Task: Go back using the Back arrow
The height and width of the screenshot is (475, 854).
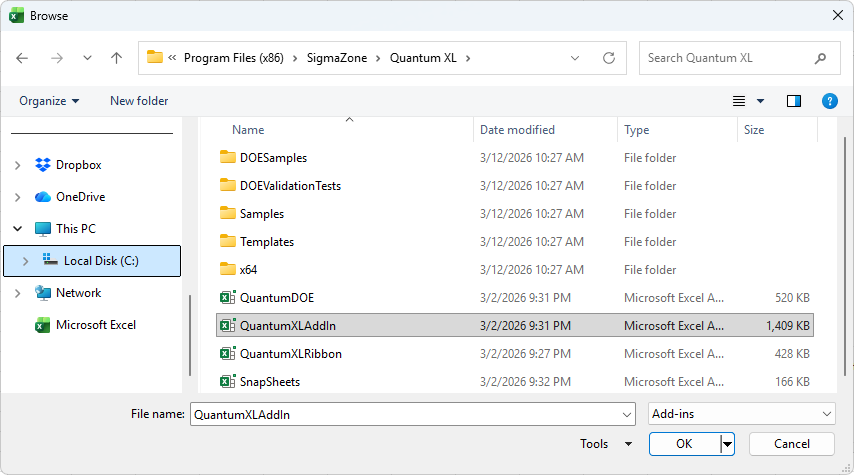Action: 22,58
